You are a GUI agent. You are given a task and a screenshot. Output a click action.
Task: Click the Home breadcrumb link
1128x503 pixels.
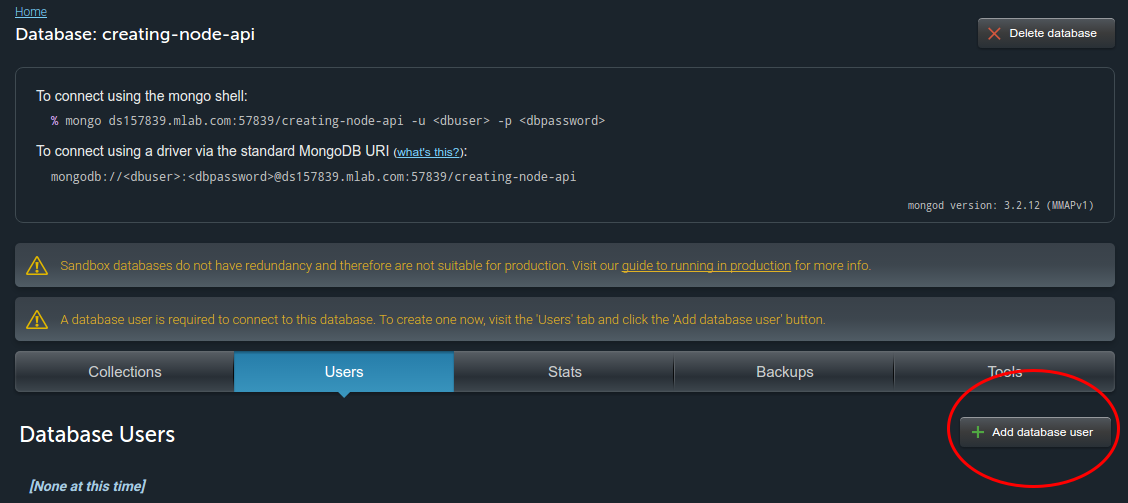click(x=31, y=12)
